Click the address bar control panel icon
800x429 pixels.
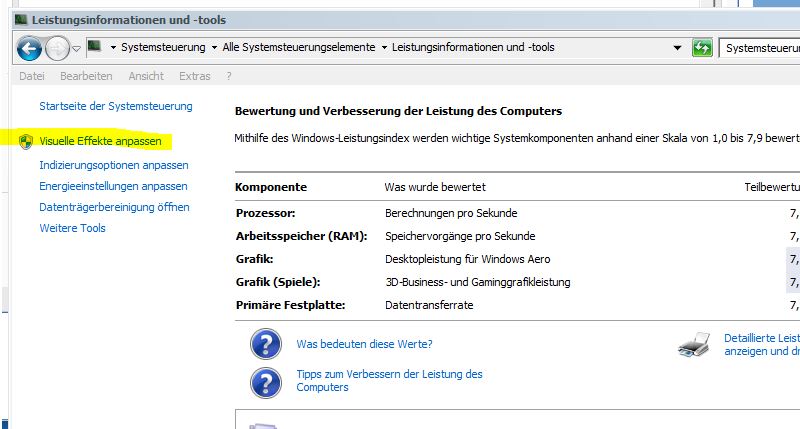[94, 46]
